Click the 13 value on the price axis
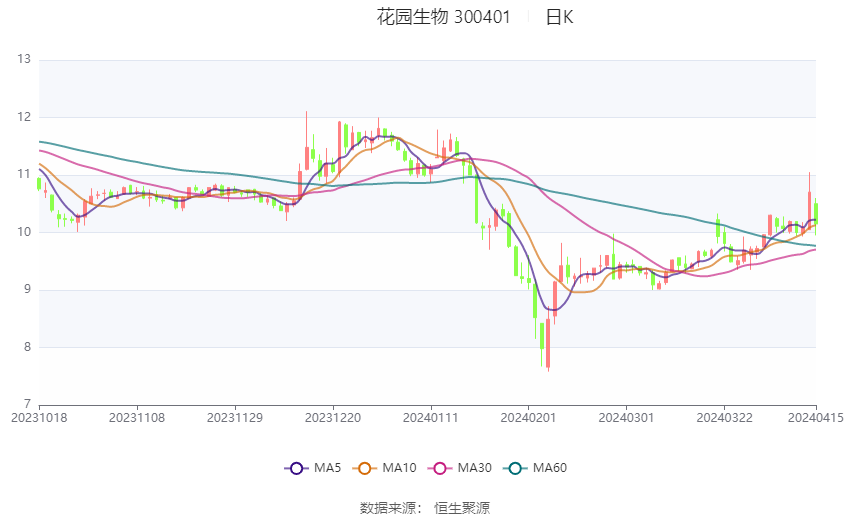 click(24, 60)
